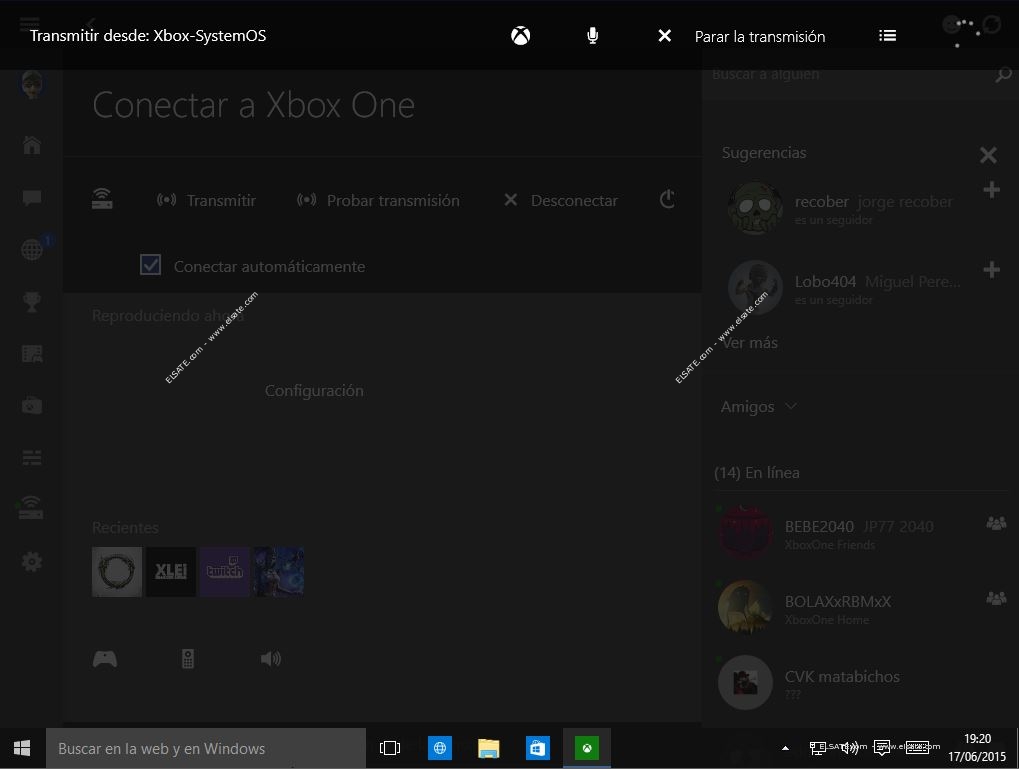Click the Buscar en la web y en Windows box
Screen dimensions: 1019x769
(206, 748)
